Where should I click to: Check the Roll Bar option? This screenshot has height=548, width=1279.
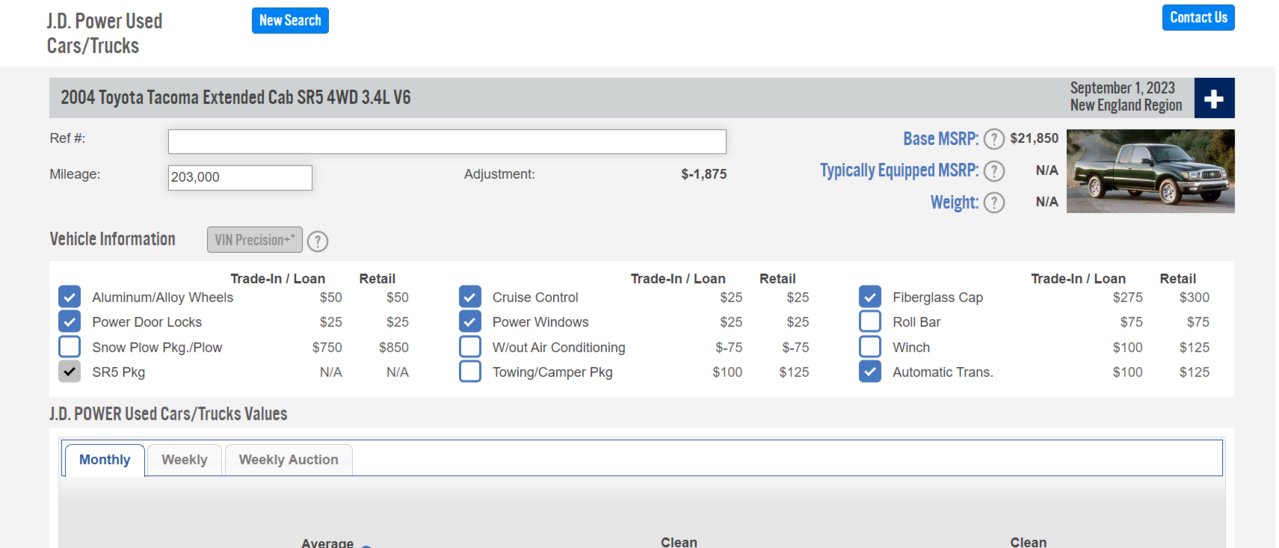870,322
